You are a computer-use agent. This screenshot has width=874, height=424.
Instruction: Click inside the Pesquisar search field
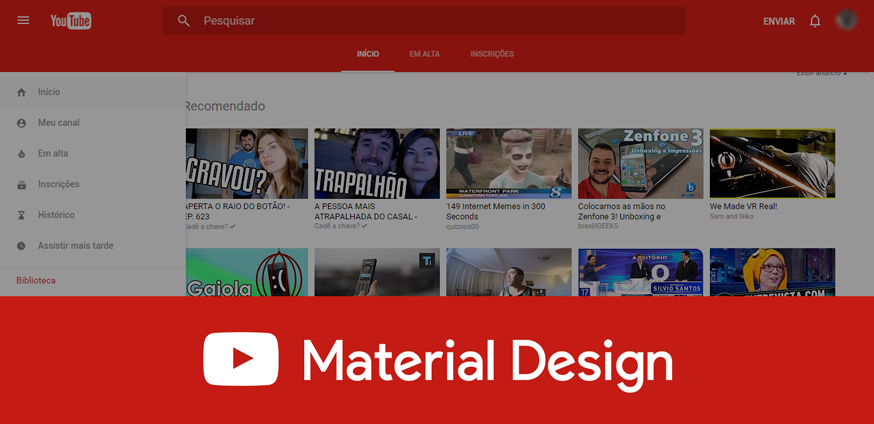coord(424,21)
